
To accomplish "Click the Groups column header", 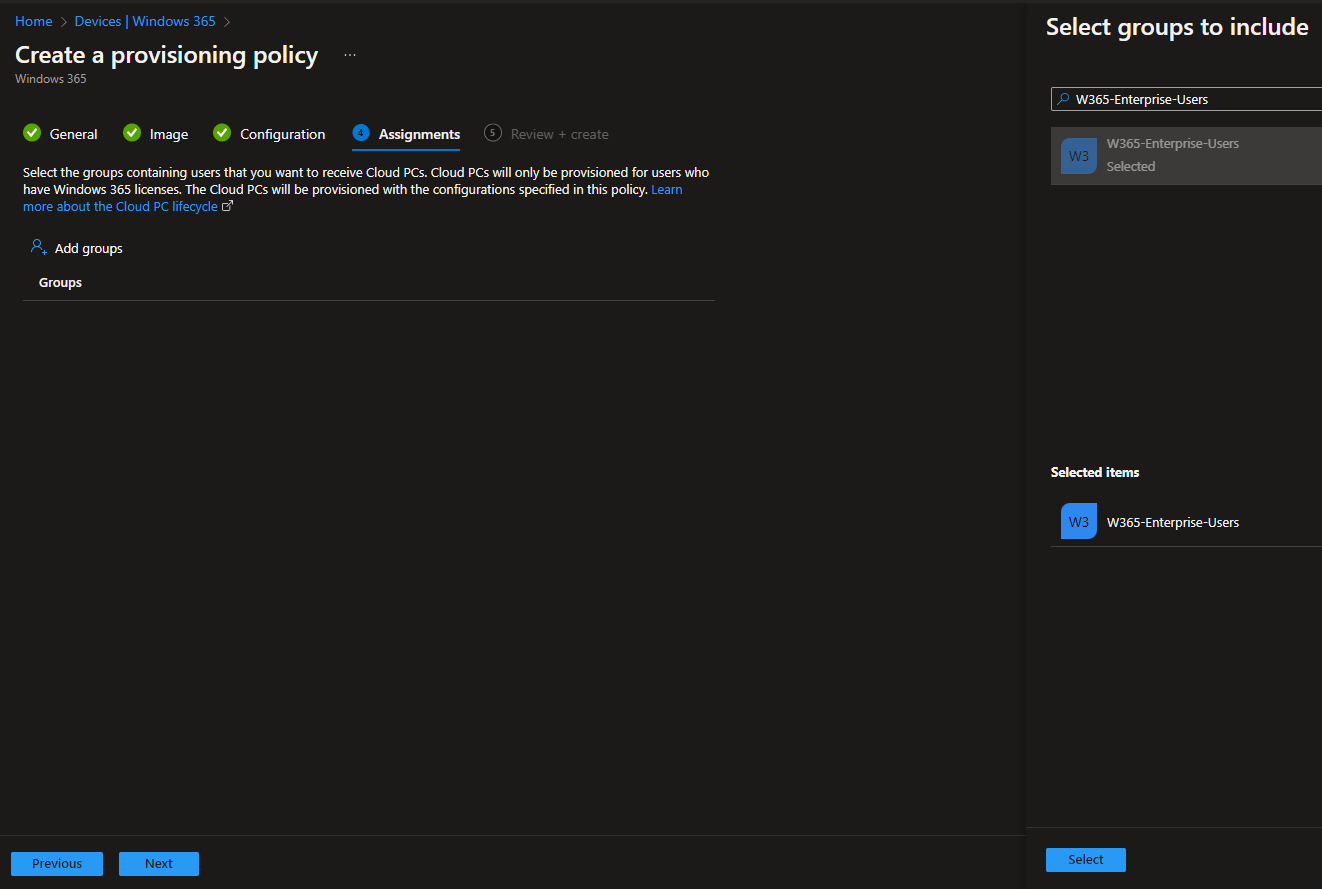I will coord(60,283).
